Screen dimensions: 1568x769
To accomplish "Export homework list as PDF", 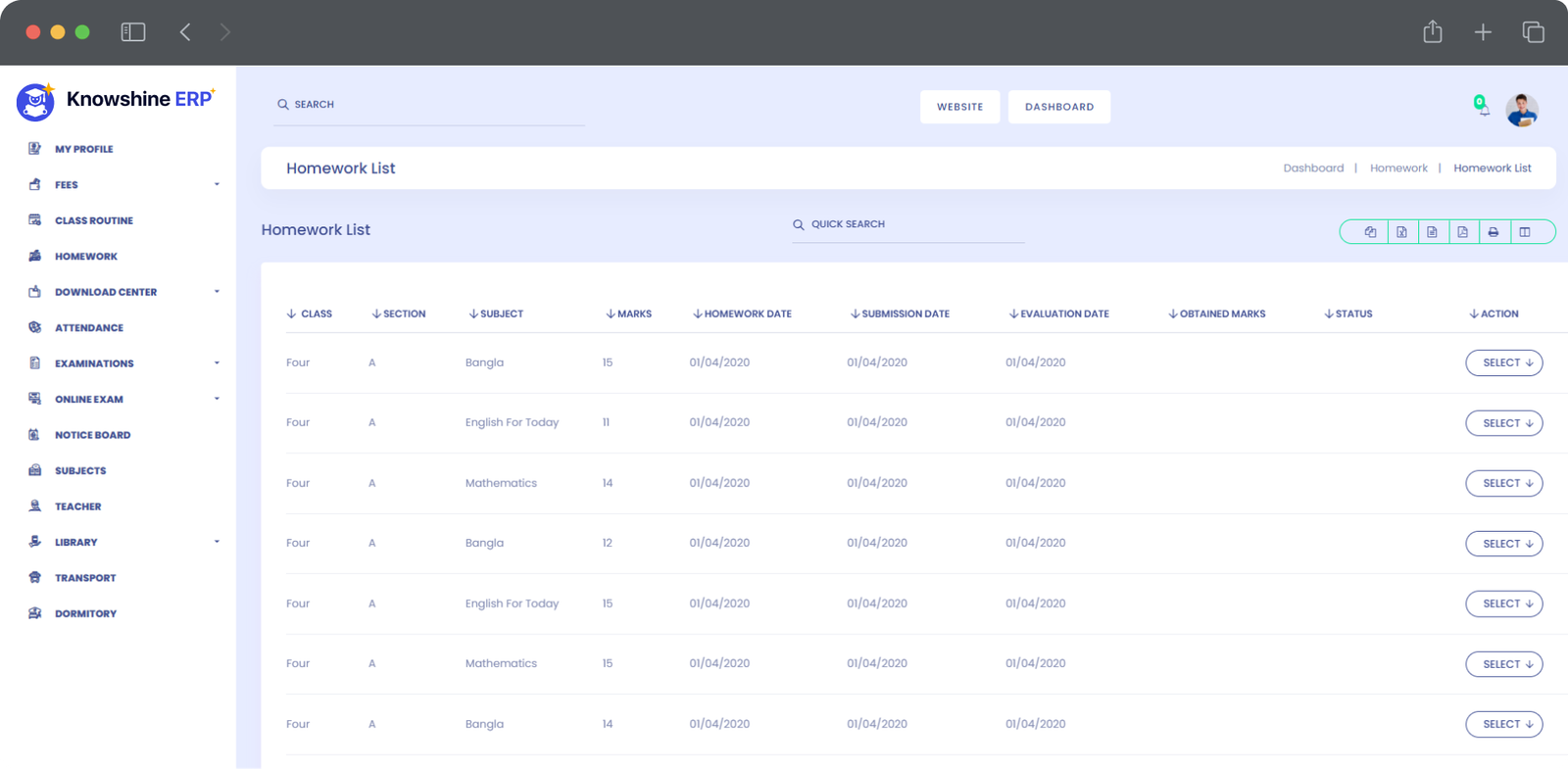I will (x=1462, y=232).
